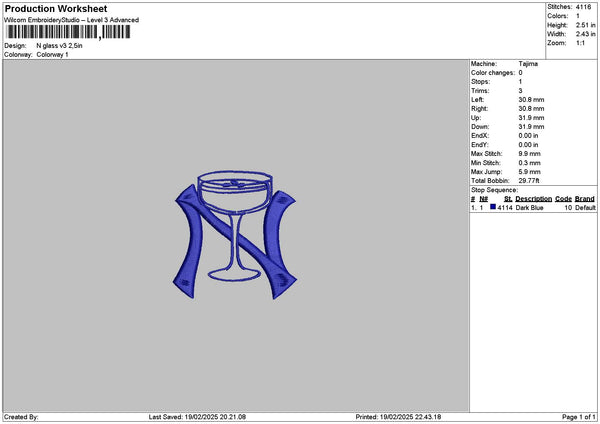The width and height of the screenshot is (600, 424).
Task: Click the Page 1 of 1 indicator
Action: point(579,417)
